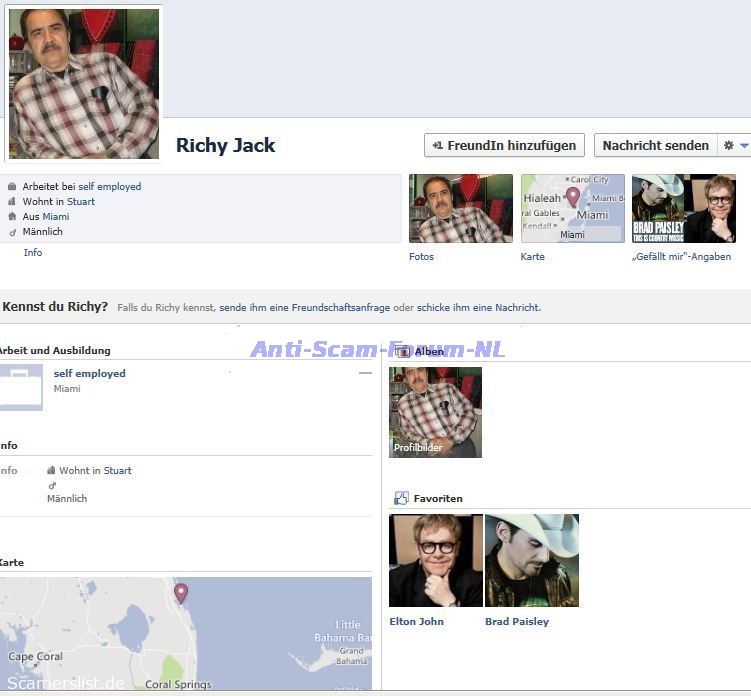751x696 pixels.
Task: Click the gear settings icon beside Nachricht senden
Action: point(728,146)
